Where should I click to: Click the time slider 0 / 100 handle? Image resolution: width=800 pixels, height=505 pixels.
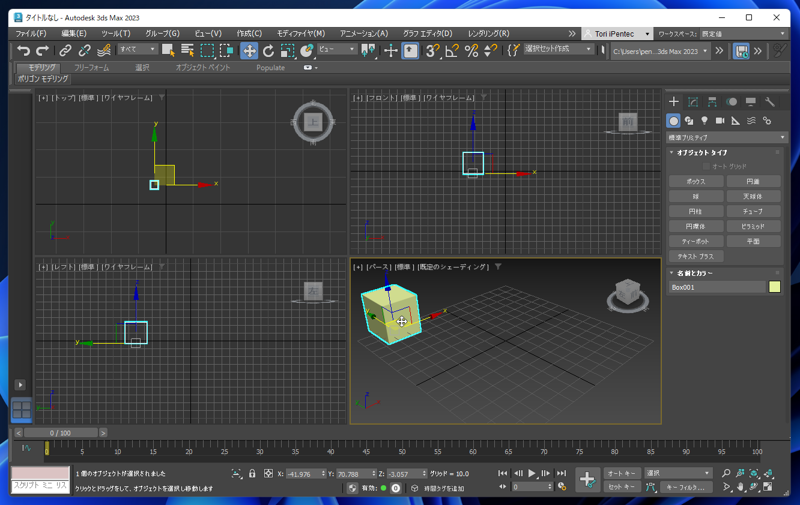click(x=60, y=433)
